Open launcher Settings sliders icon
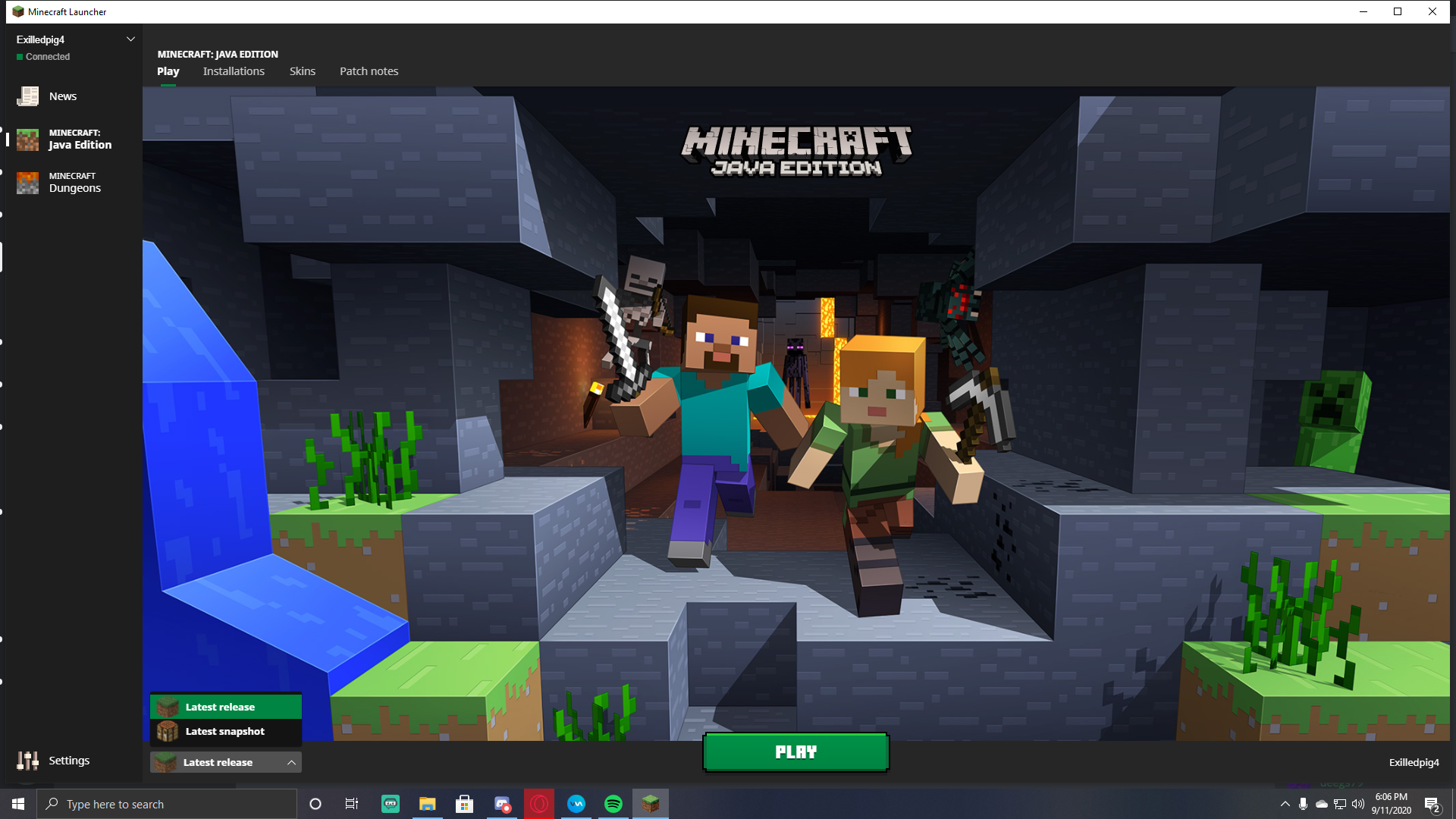 [28, 761]
